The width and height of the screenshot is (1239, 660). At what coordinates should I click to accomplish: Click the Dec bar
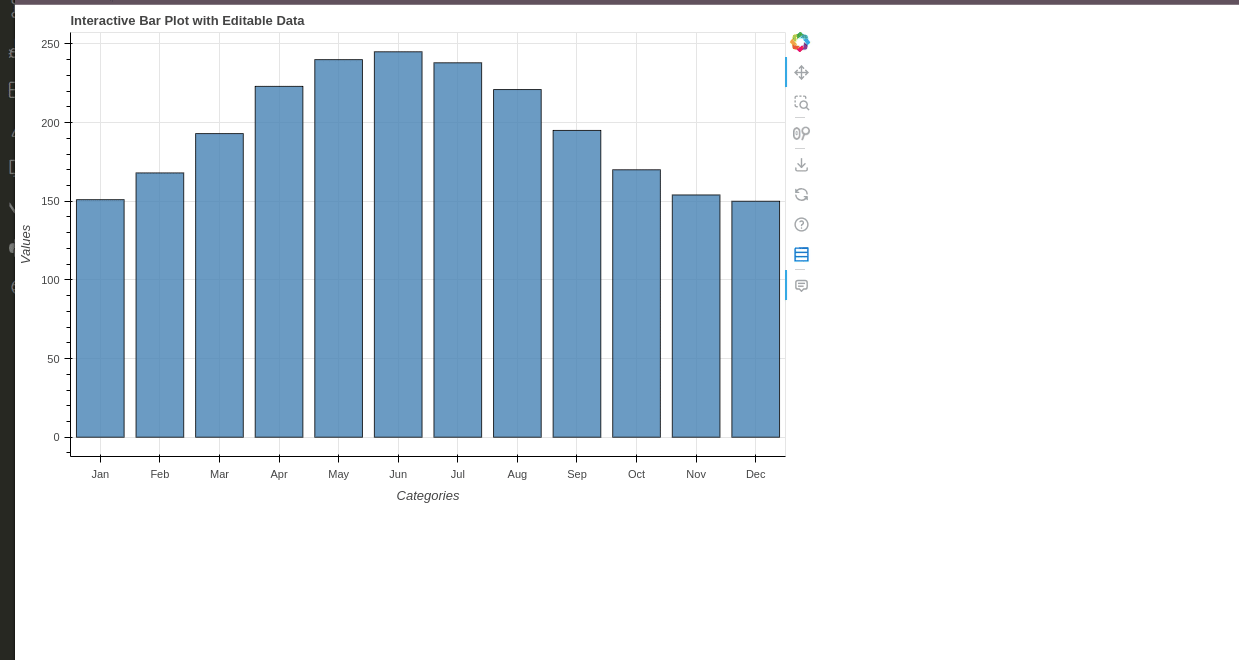click(x=755, y=319)
